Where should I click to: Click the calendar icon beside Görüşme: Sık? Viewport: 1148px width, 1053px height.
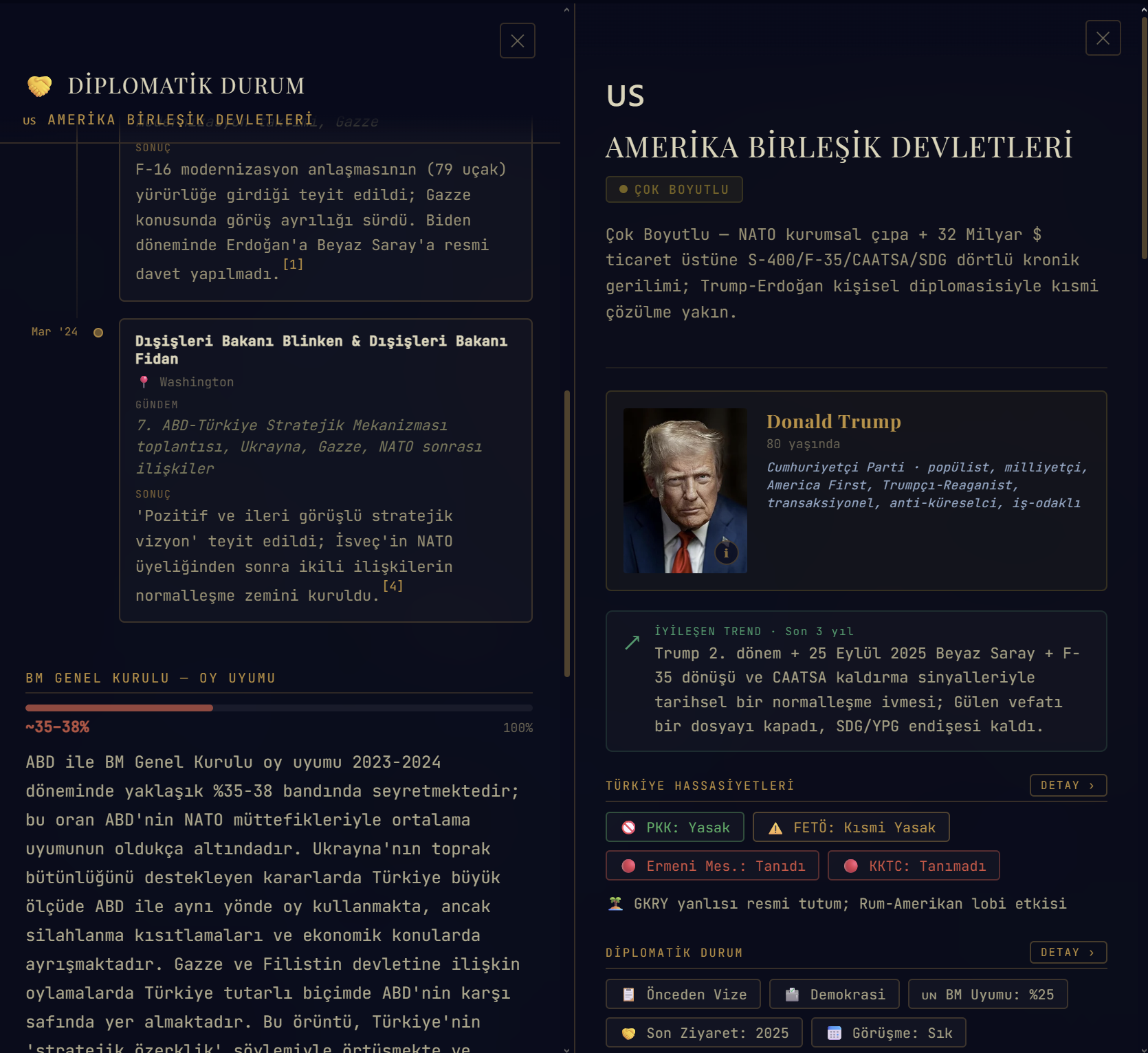834,1032
